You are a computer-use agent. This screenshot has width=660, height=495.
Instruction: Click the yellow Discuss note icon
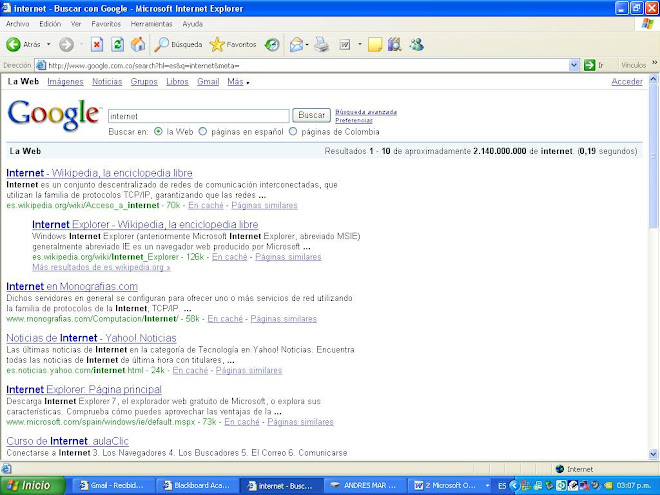pos(375,44)
